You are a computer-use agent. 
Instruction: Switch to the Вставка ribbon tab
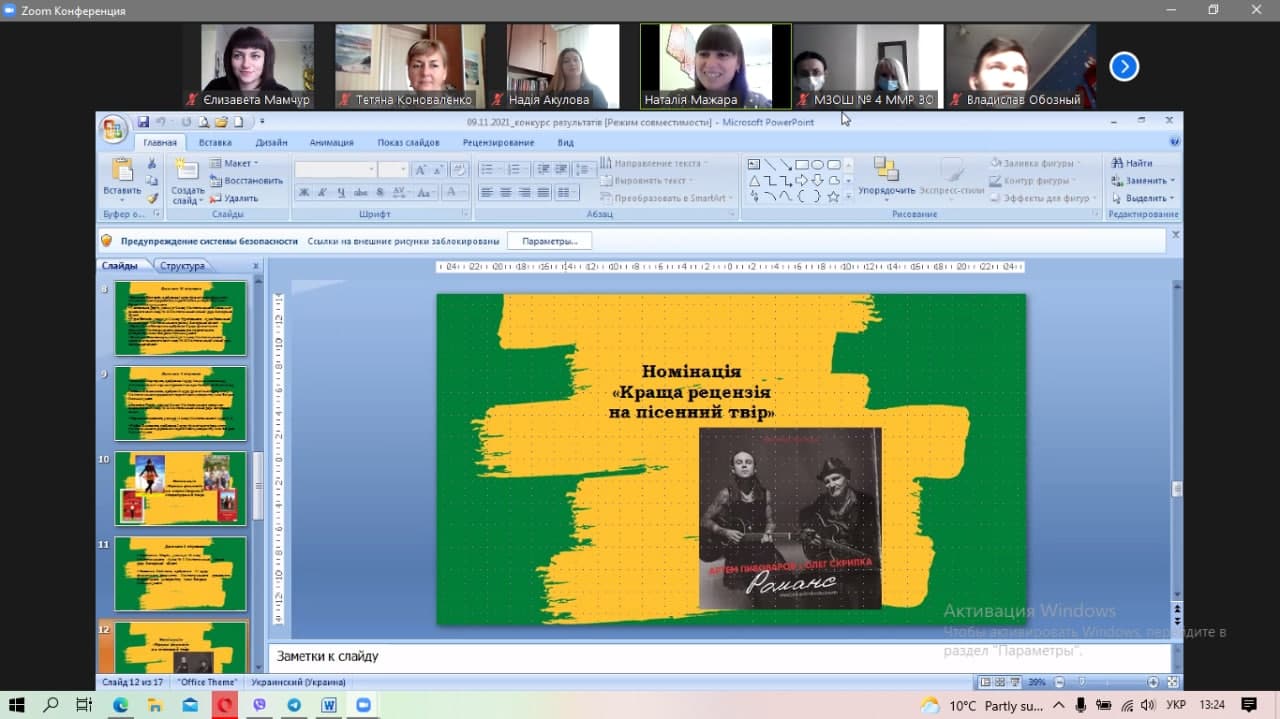[215, 143]
